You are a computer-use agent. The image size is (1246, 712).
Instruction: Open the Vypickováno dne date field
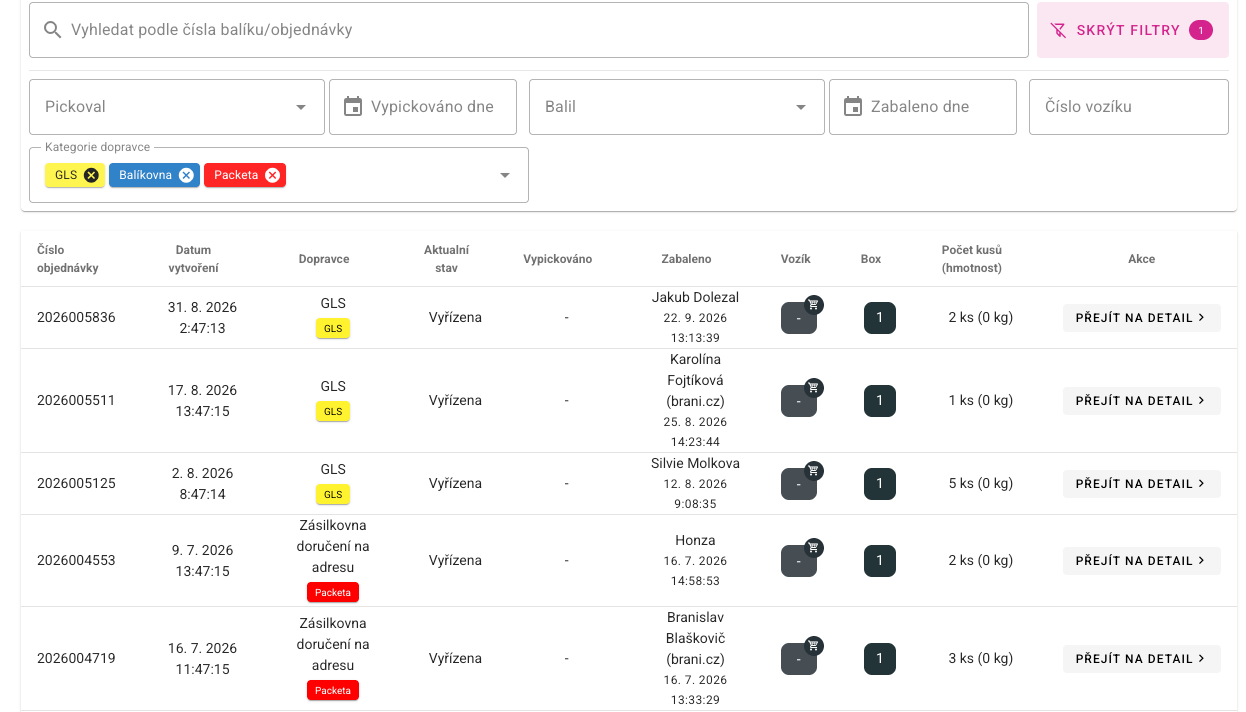click(x=423, y=107)
